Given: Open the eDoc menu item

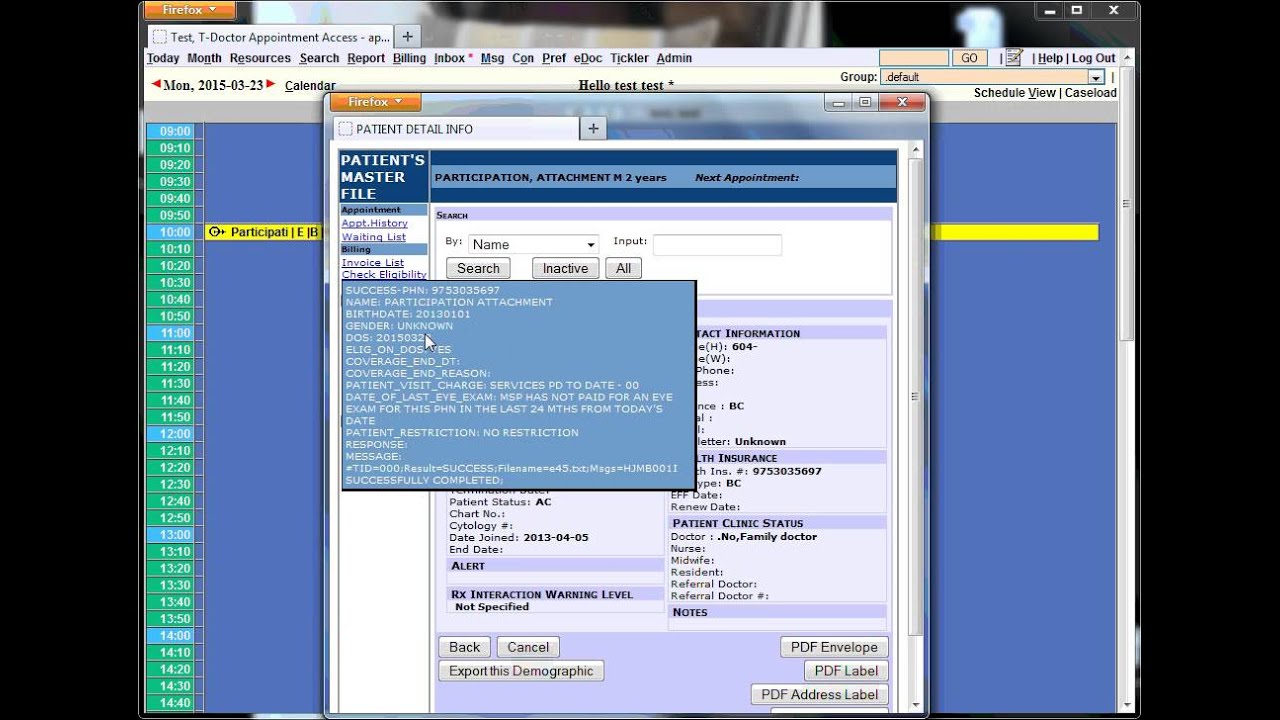Looking at the screenshot, I should click(x=588, y=58).
